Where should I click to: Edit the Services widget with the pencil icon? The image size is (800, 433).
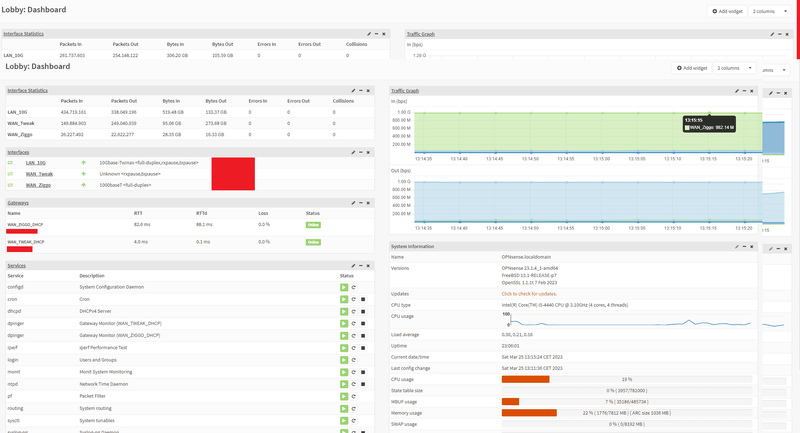click(x=353, y=266)
